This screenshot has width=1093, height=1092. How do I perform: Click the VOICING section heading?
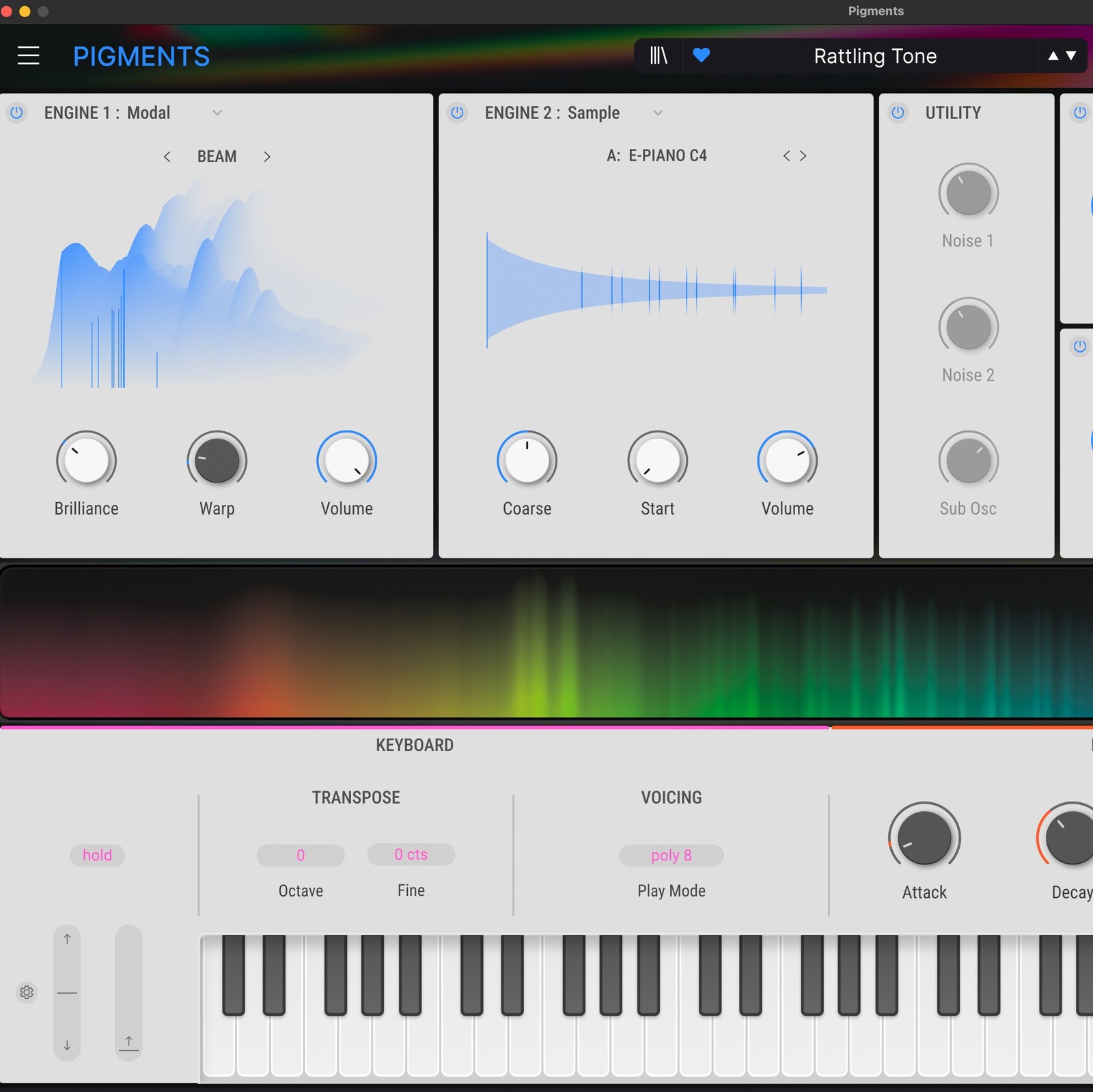click(672, 797)
